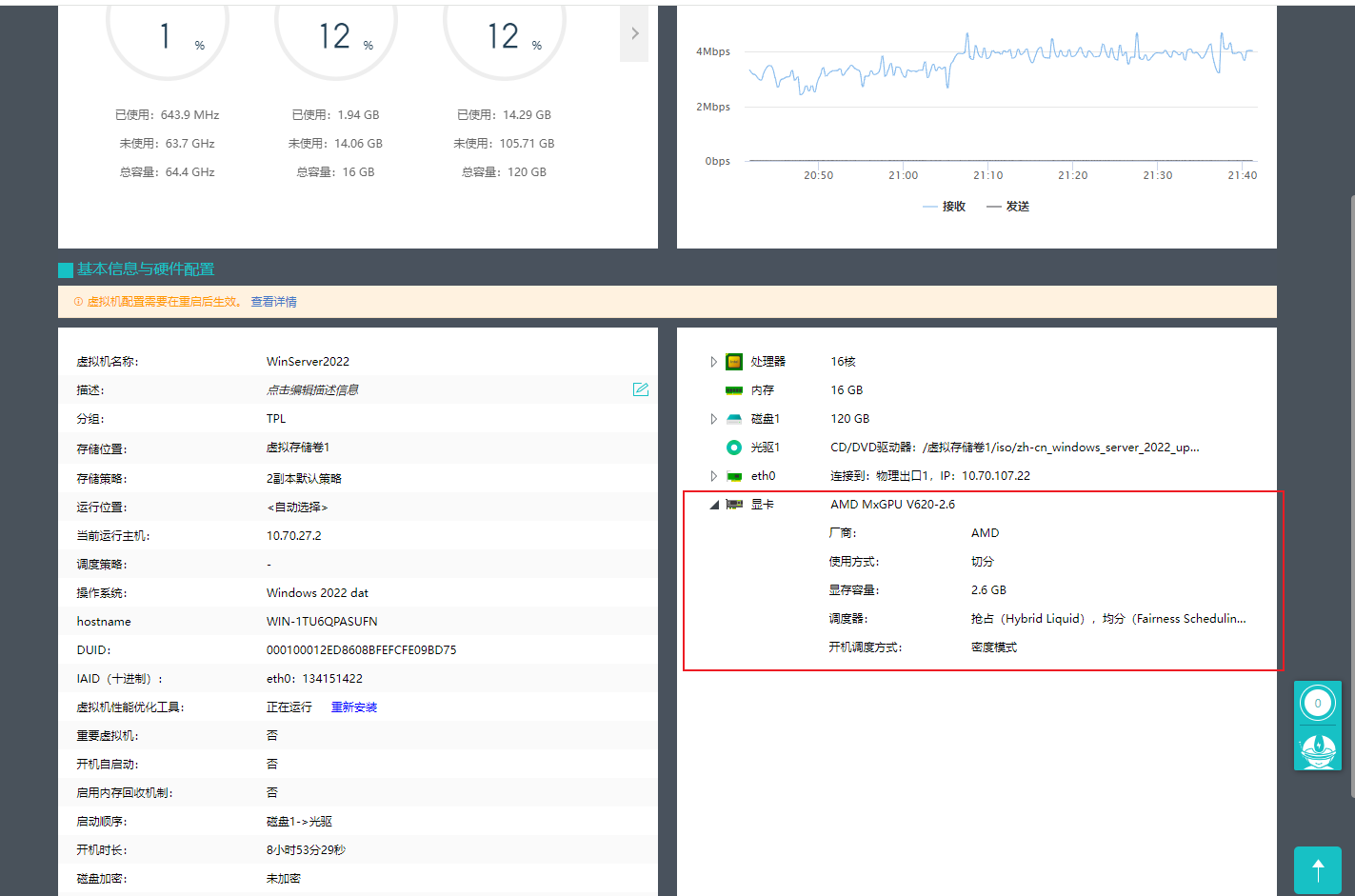Click the eth0 network adapter icon
This screenshot has height=896, width=1355.
[733, 476]
